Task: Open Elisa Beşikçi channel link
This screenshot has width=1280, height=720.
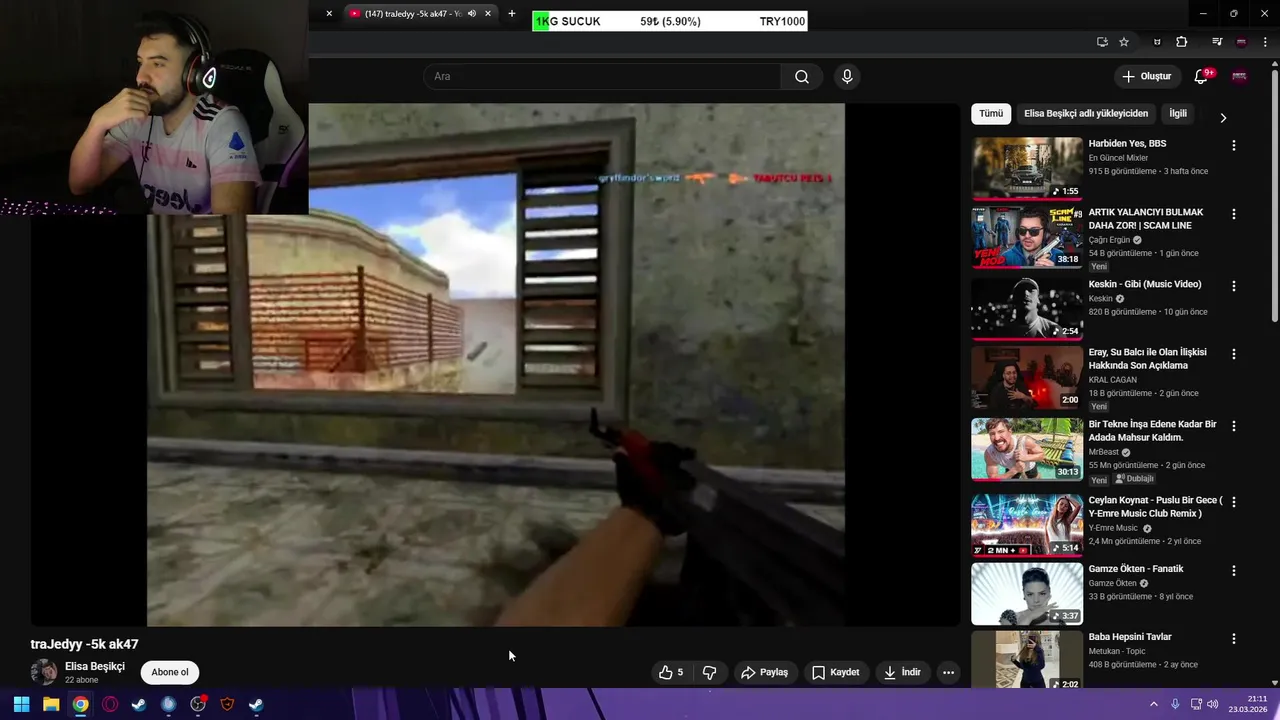Action: [x=95, y=666]
